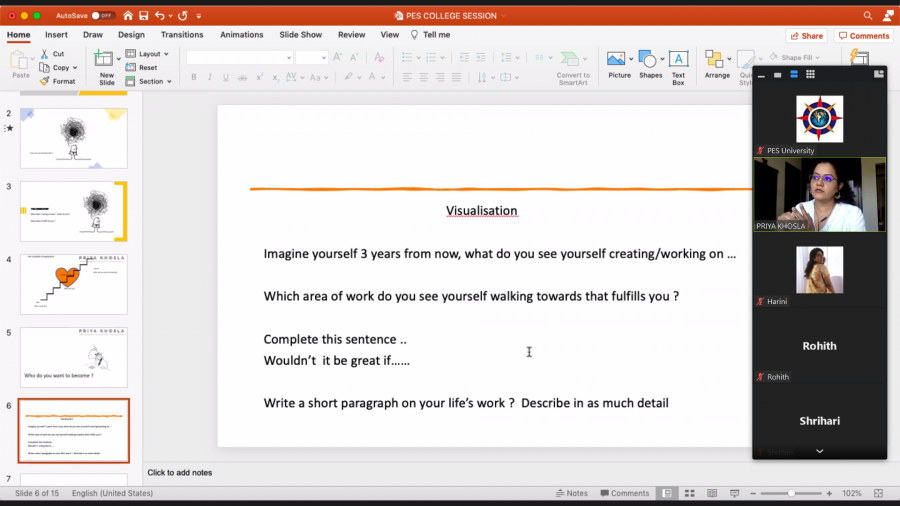Open the font name combo box
Screen dimensions: 900x506
[239, 58]
